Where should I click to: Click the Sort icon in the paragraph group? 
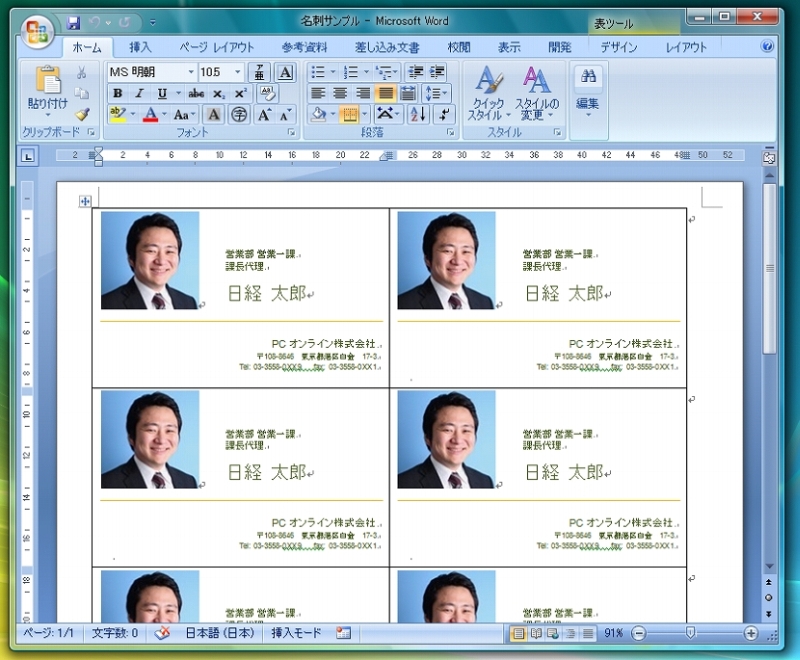[x=418, y=114]
